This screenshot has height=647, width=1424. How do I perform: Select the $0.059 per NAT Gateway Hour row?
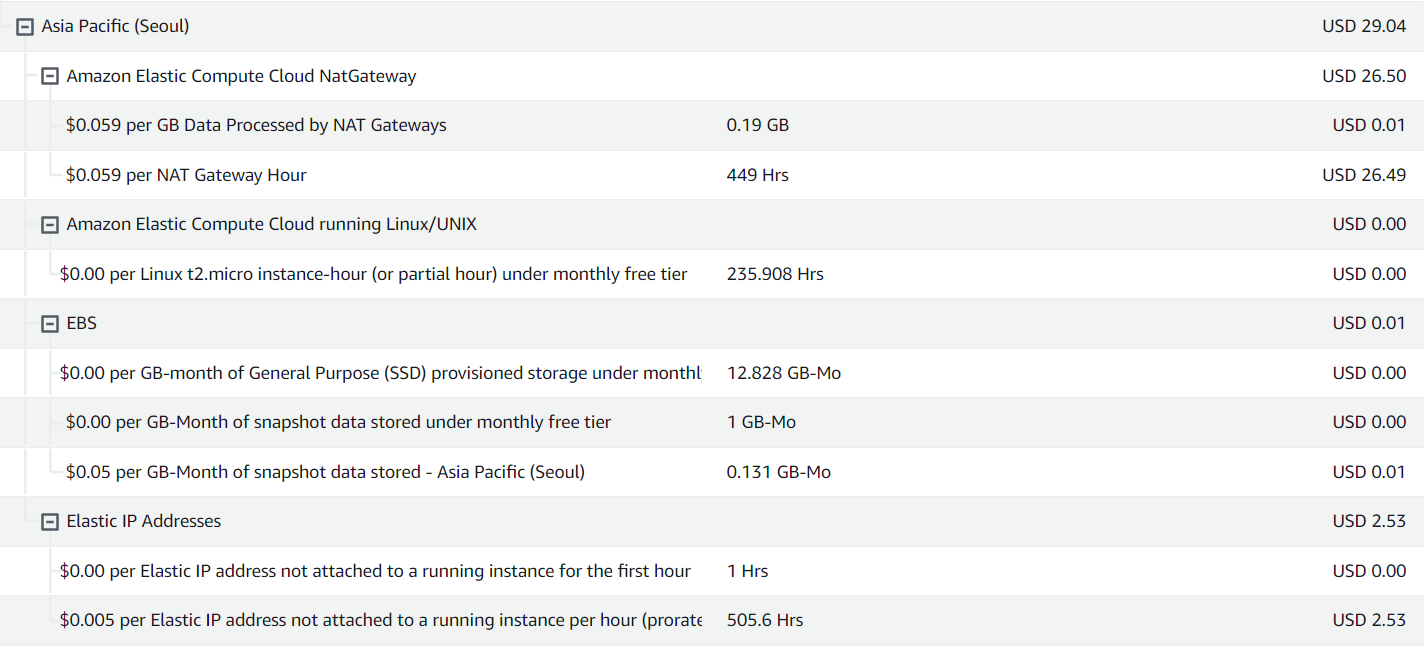(x=712, y=175)
